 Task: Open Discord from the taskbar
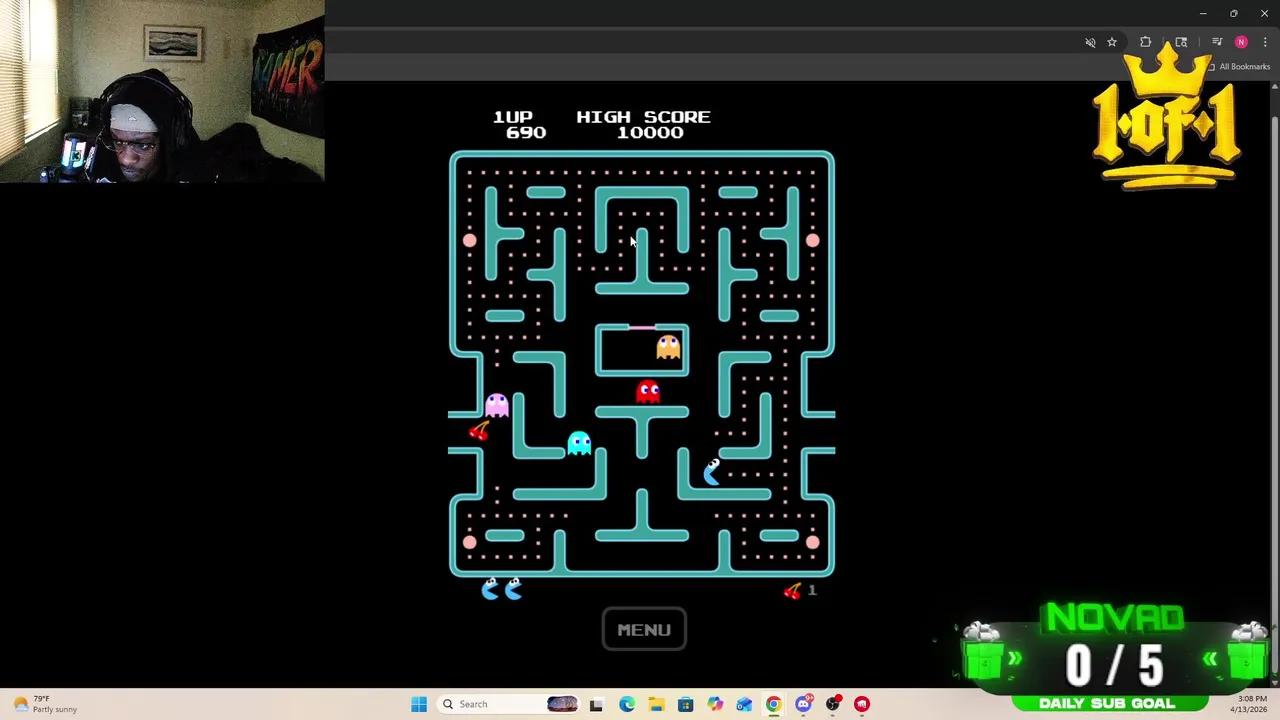pyautogui.click(x=803, y=704)
